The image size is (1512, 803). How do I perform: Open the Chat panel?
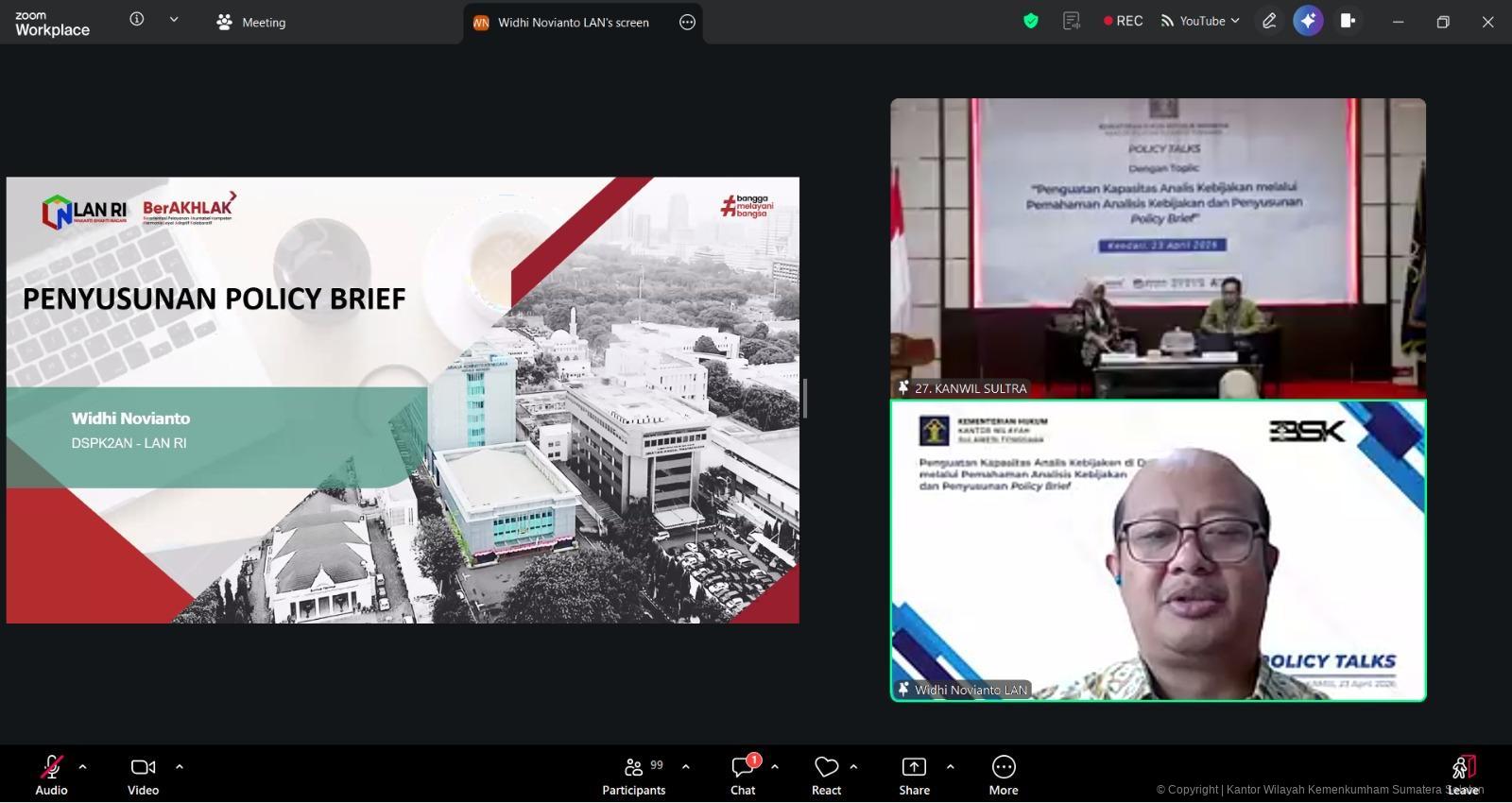[743, 774]
